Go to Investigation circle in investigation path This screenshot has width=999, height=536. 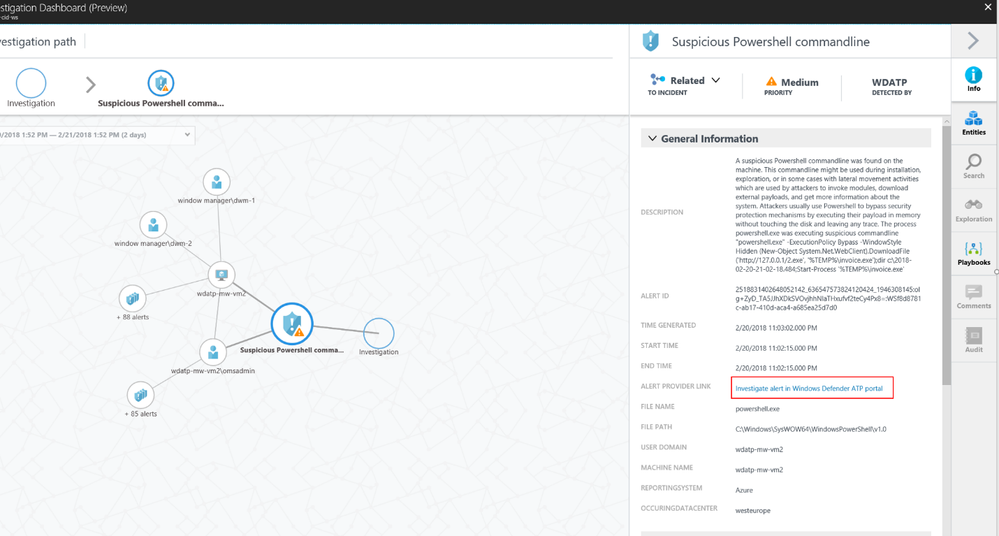[31, 83]
